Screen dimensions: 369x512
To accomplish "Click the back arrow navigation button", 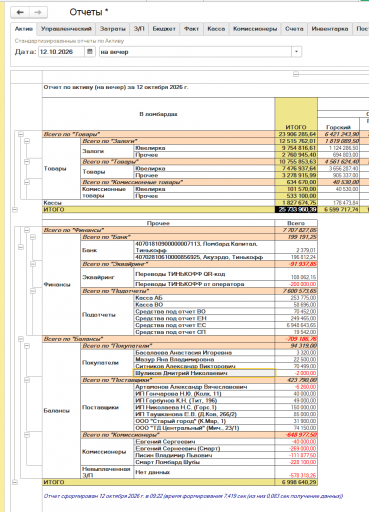I will 20,12.
